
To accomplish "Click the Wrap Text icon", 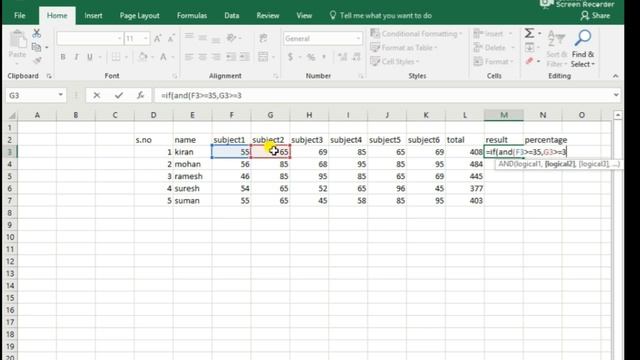I will point(263,38).
